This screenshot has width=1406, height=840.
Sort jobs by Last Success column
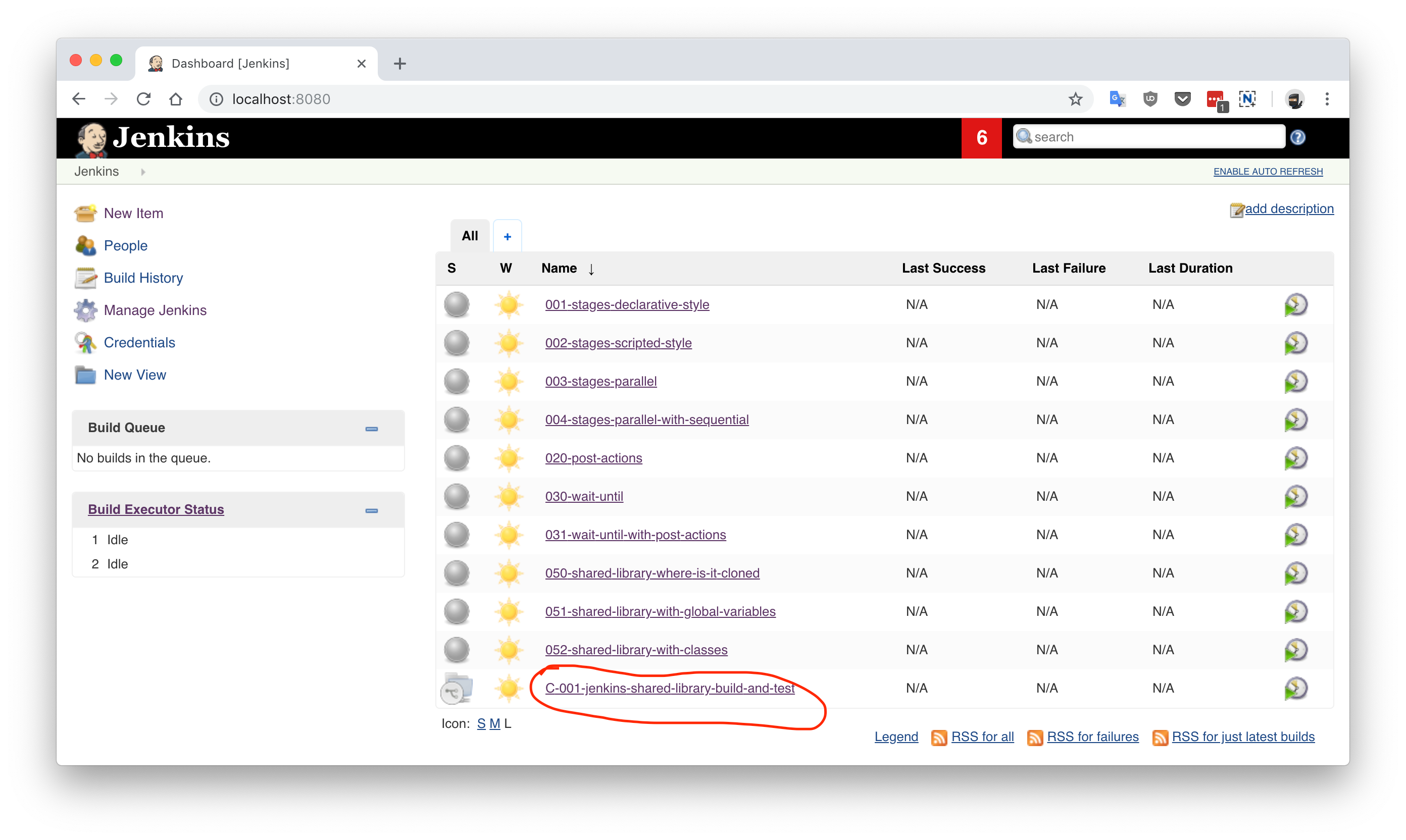(943, 268)
